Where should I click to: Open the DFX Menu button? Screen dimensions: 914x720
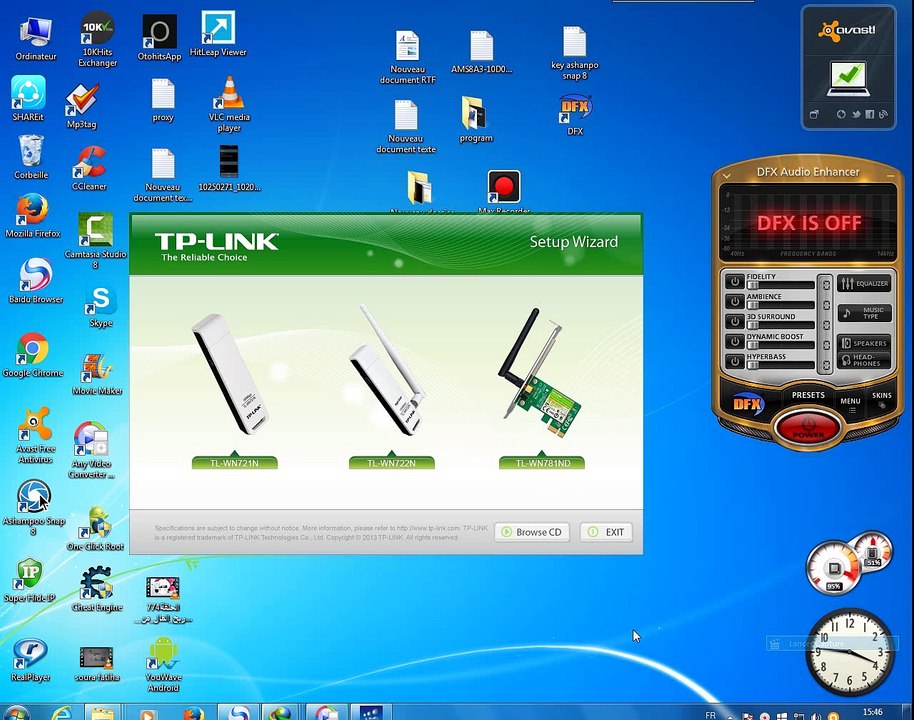[x=850, y=402]
